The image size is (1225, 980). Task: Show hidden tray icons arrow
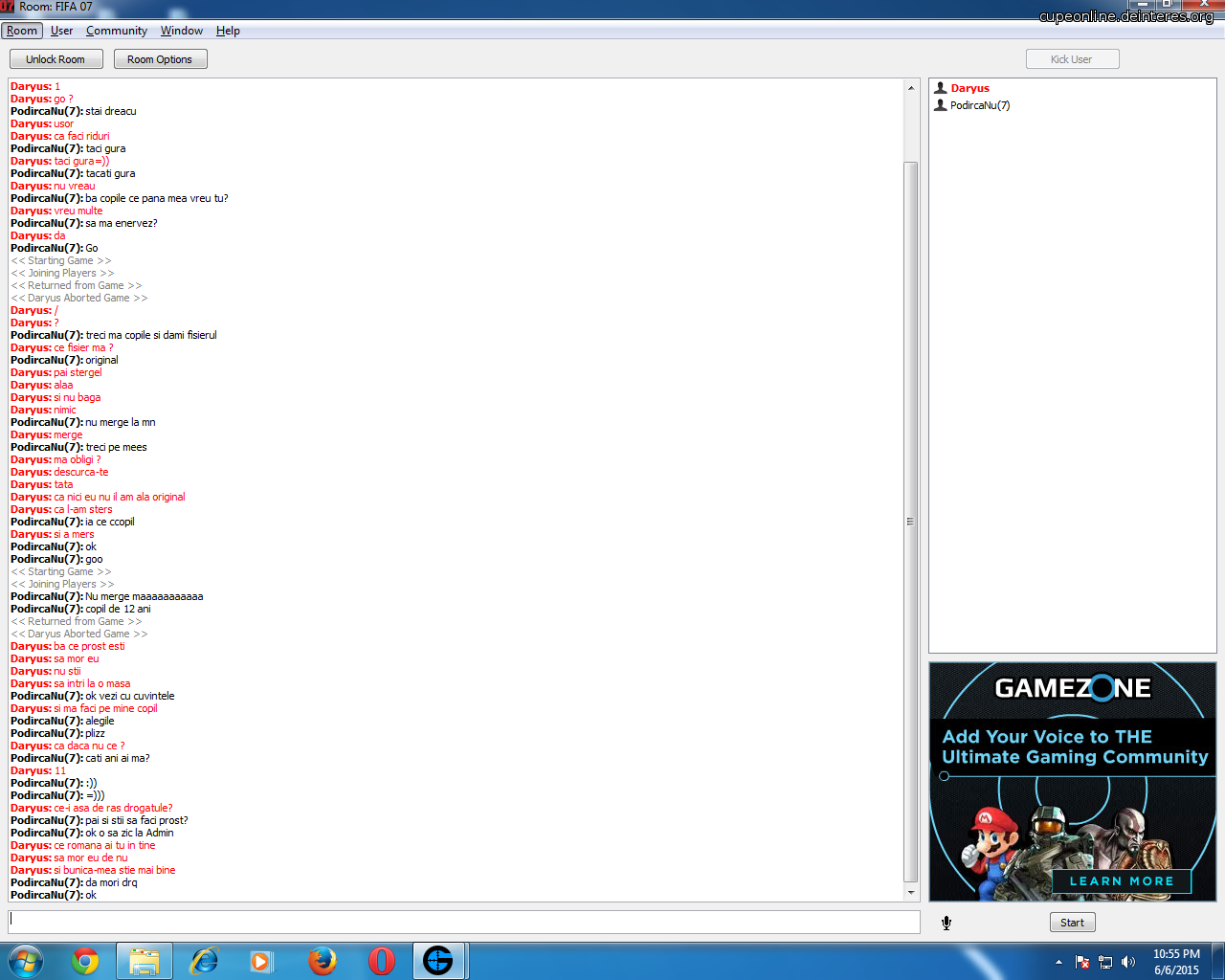(x=1058, y=962)
